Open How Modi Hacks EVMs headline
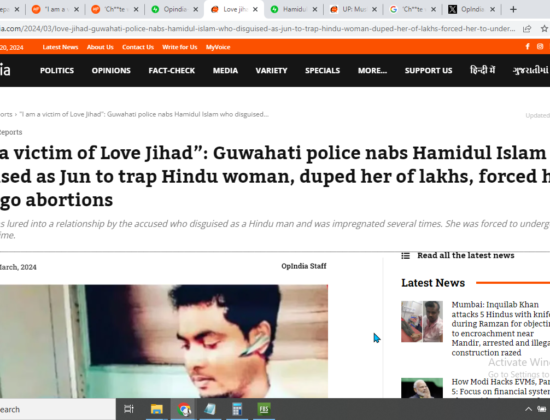 click(x=501, y=387)
